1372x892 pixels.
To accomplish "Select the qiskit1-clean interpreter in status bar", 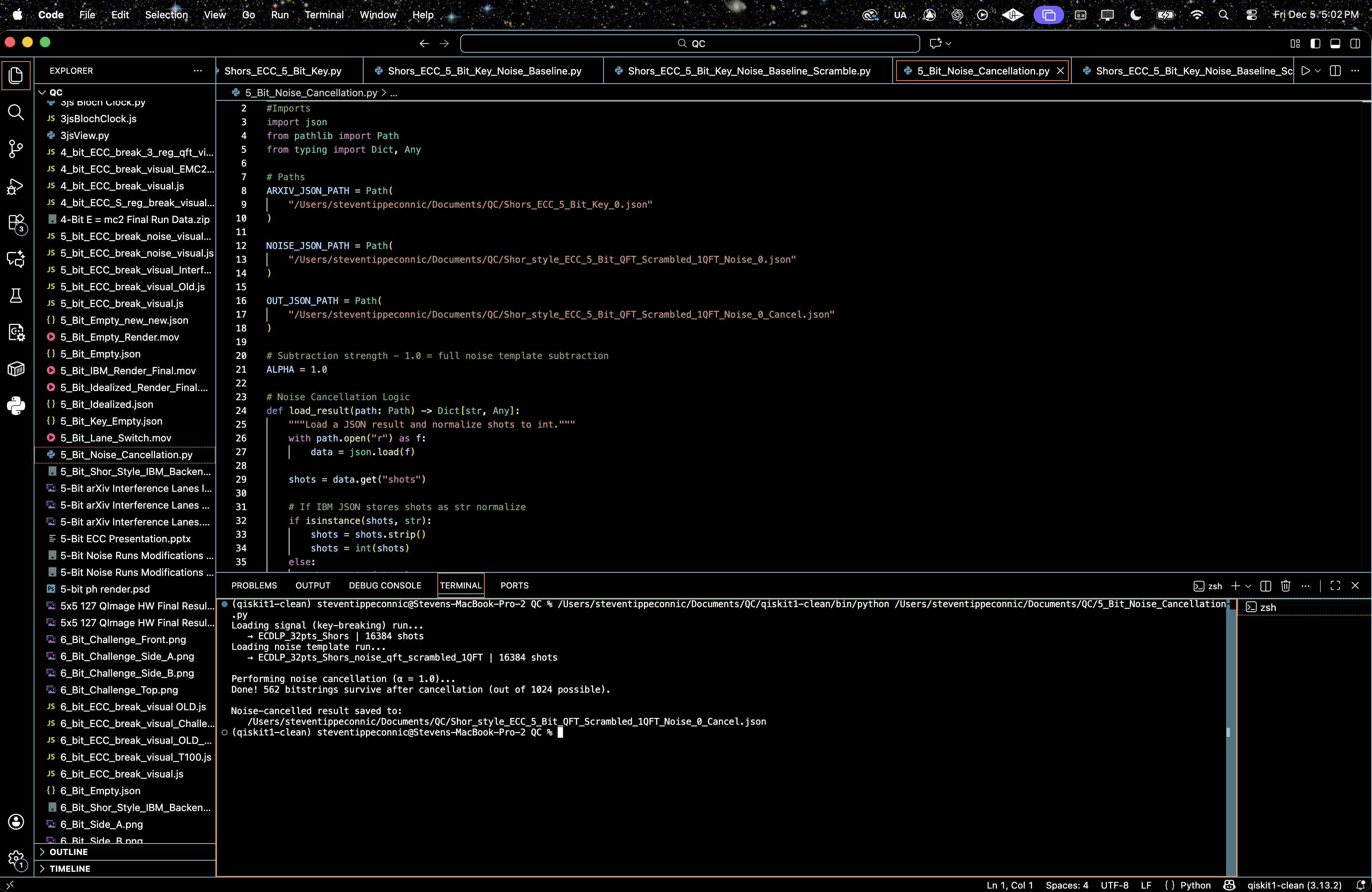I will coord(1294,885).
